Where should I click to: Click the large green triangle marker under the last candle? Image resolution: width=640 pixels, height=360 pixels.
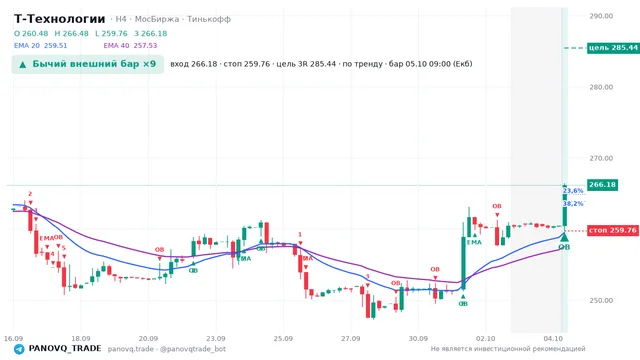click(x=564, y=237)
